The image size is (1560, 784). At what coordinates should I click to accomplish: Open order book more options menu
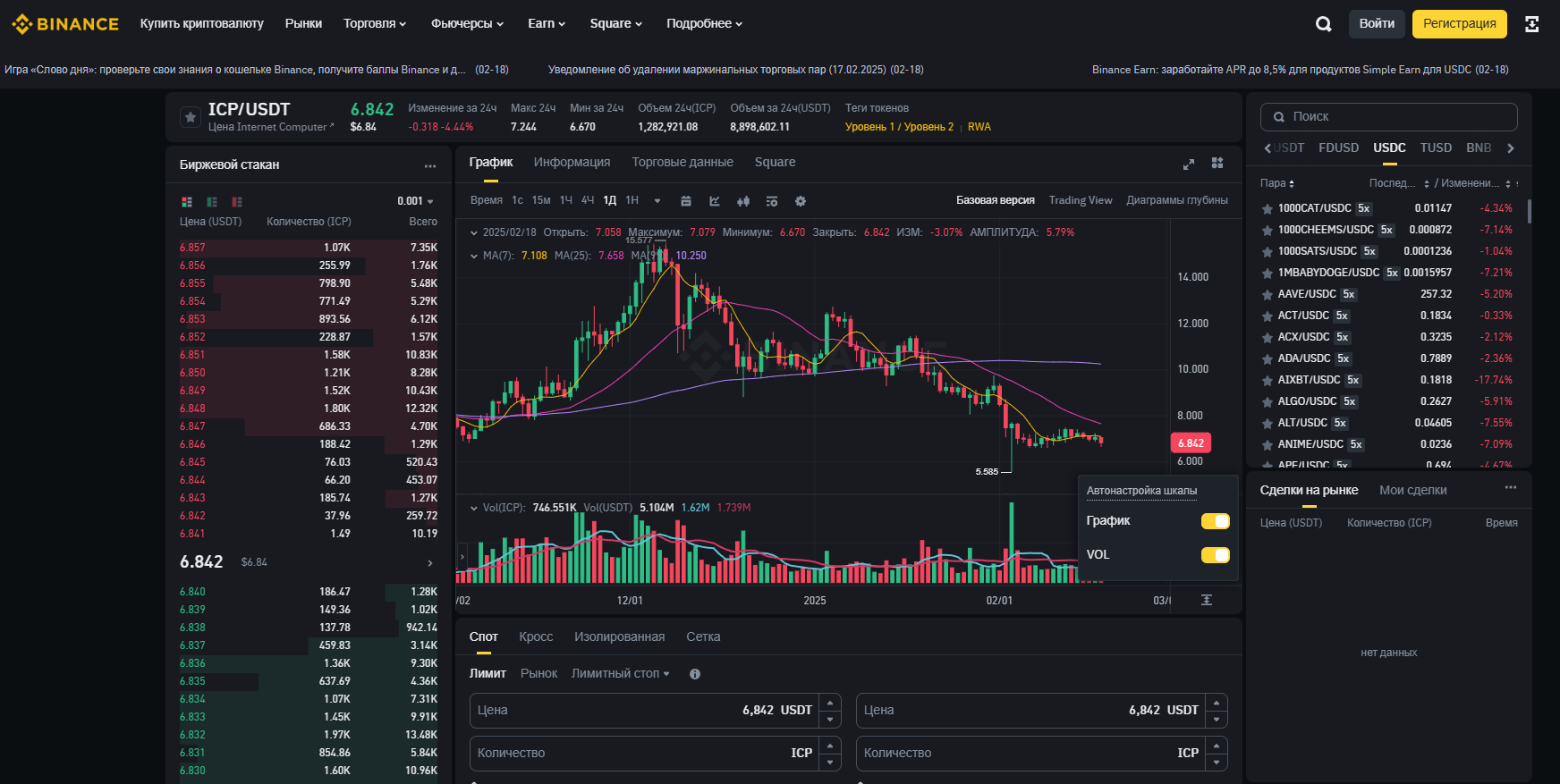click(x=430, y=165)
